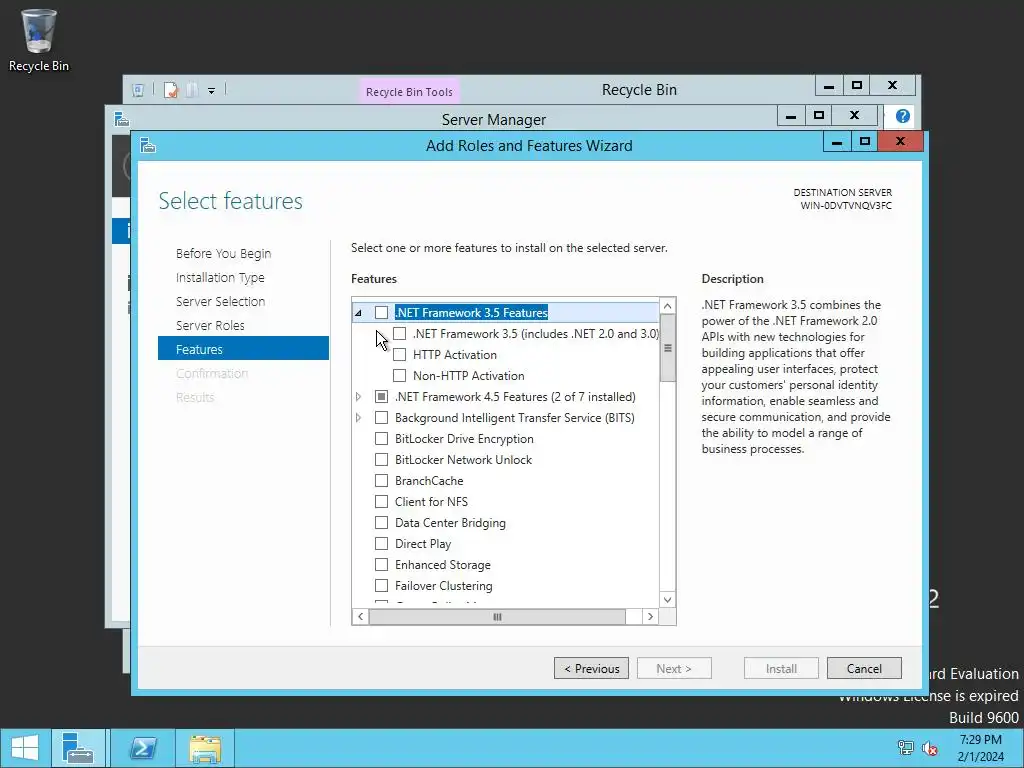Check BitLocker Drive Encryption
Viewport: 1024px width, 768px height.
click(381, 439)
